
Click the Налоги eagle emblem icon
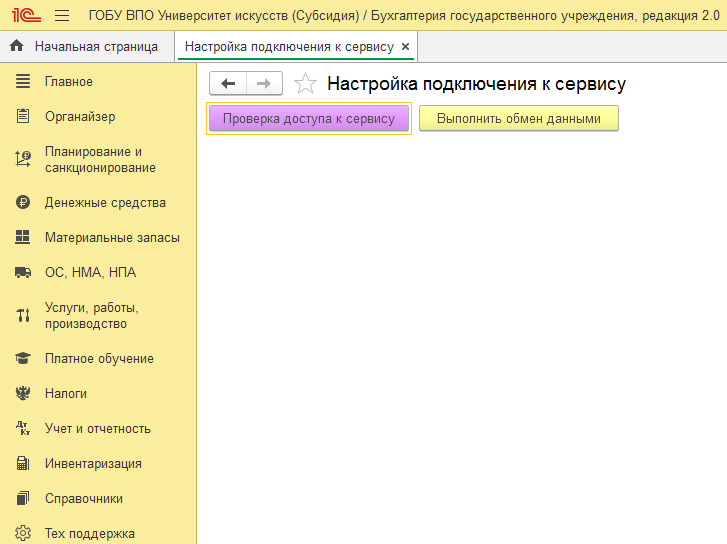[x=23, y=393]
